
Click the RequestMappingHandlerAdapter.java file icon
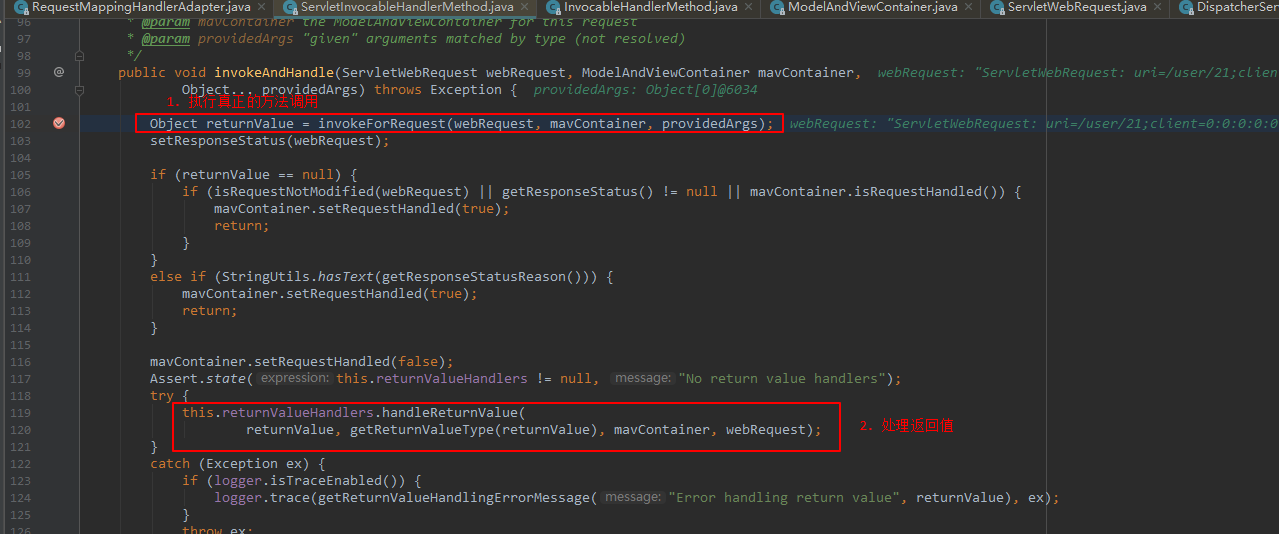tap(20, 8)
